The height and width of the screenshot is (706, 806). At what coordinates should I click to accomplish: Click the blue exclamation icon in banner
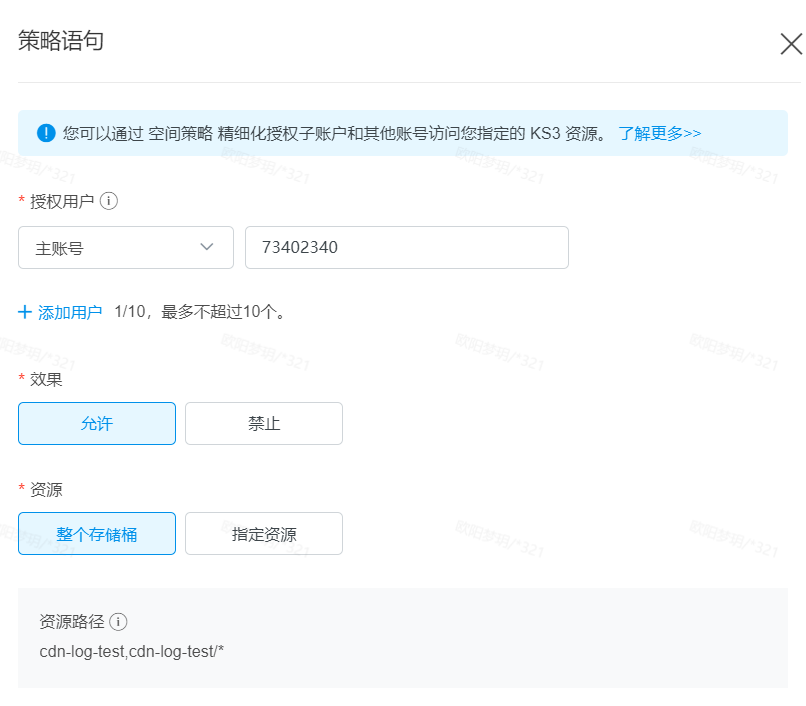click(x=46, y=133)
